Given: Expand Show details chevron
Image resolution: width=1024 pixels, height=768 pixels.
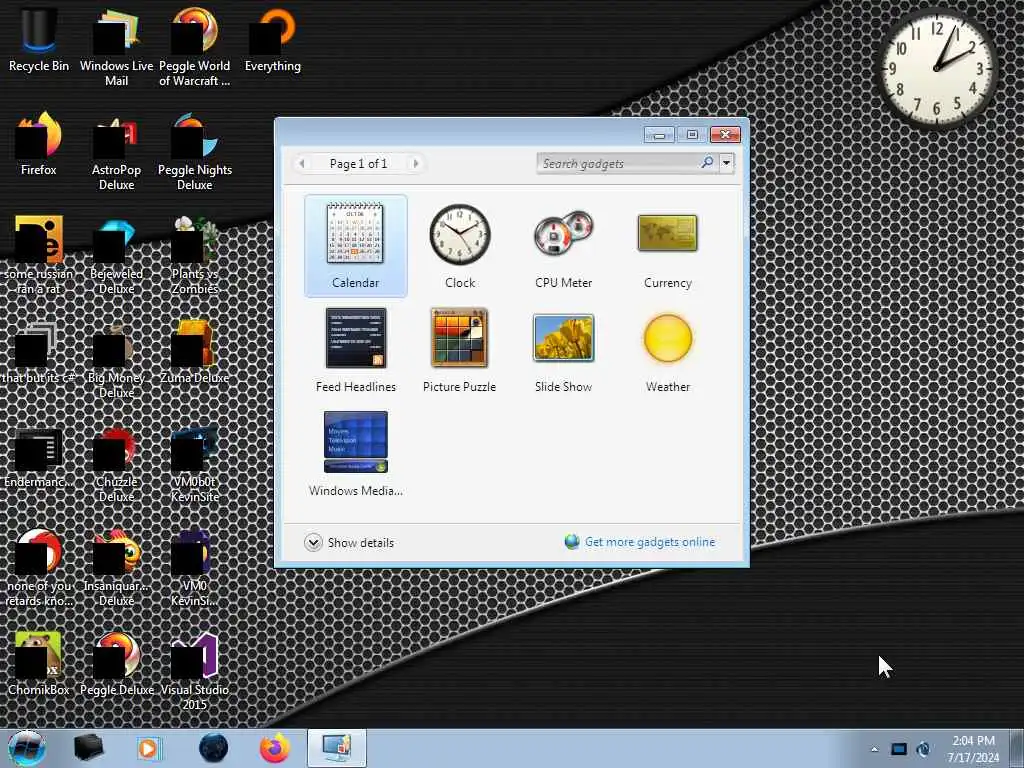Looking at the screenshot, I should click(313, 543).
